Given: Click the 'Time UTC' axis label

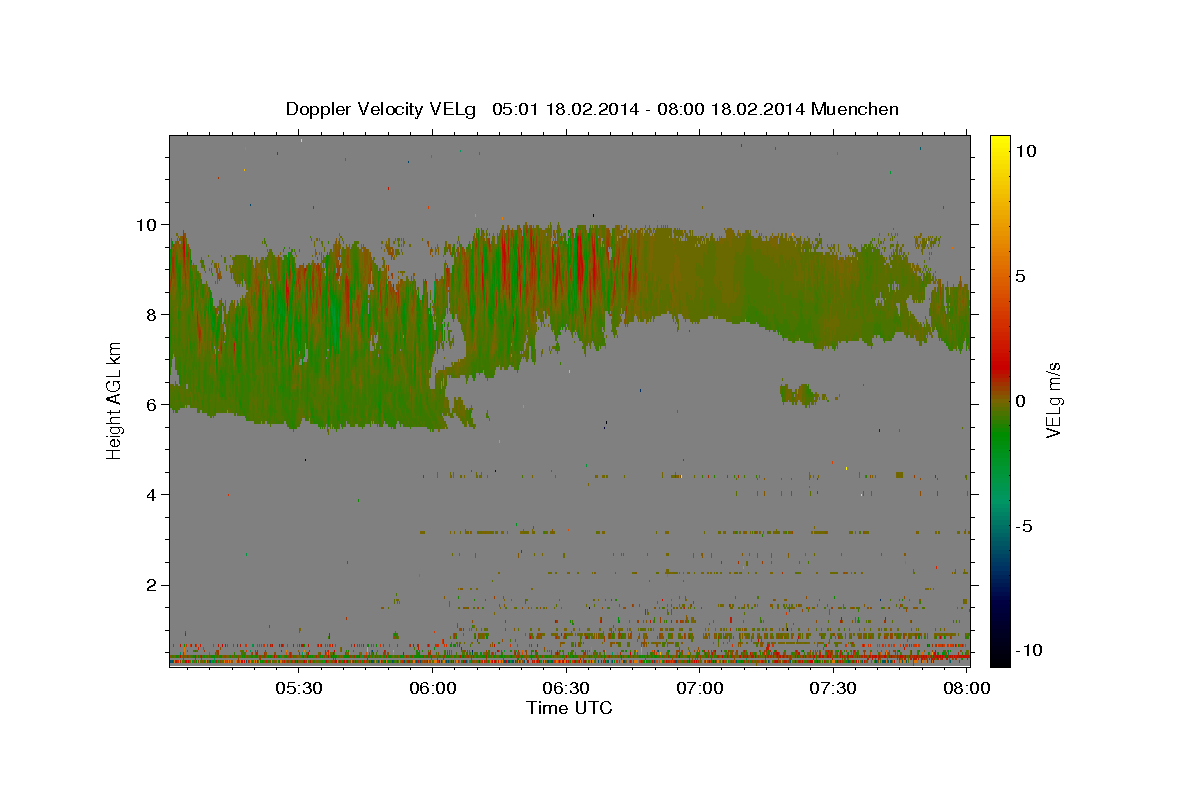Looking at the screenshot, I should click(569, 708).
